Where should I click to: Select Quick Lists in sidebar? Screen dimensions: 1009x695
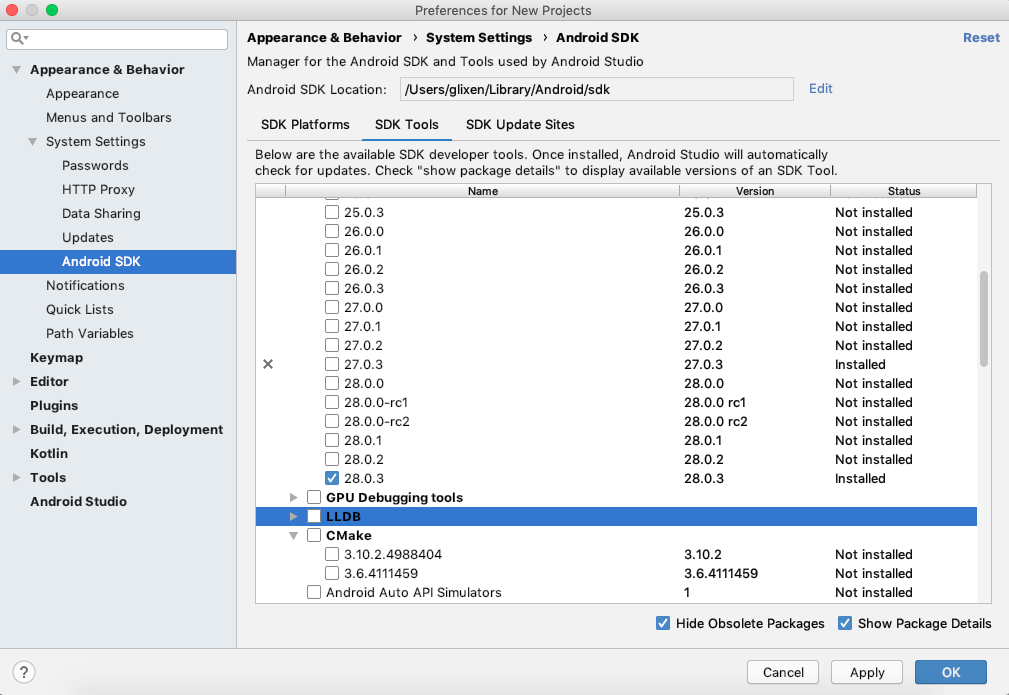point(80,310)
